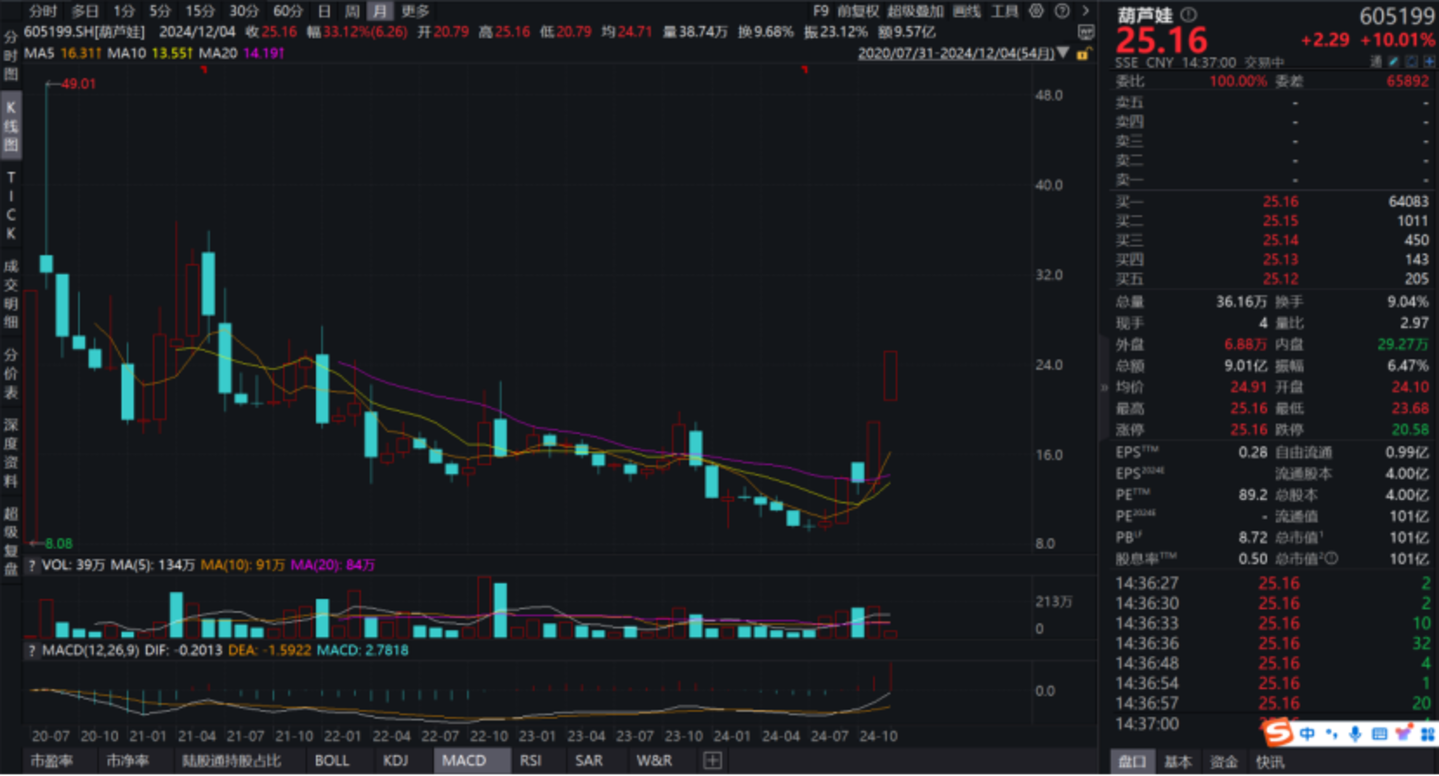
Task: Select the 60分 period button
Action: click(x=288, y=11)
